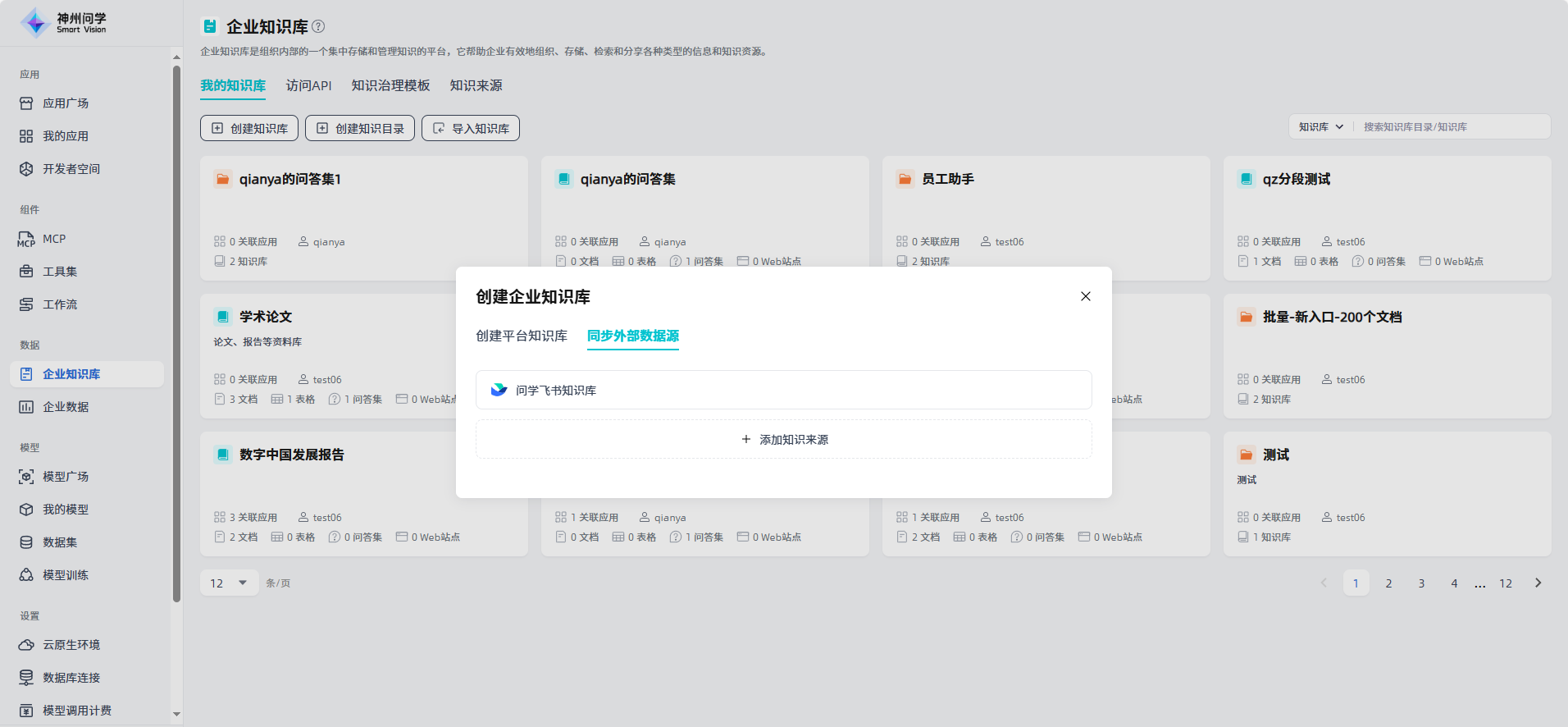Open the 12 条/页 page size dropdown
Image resolution: width=1568 pixels, height=727 pixels.
coord(229,583)
